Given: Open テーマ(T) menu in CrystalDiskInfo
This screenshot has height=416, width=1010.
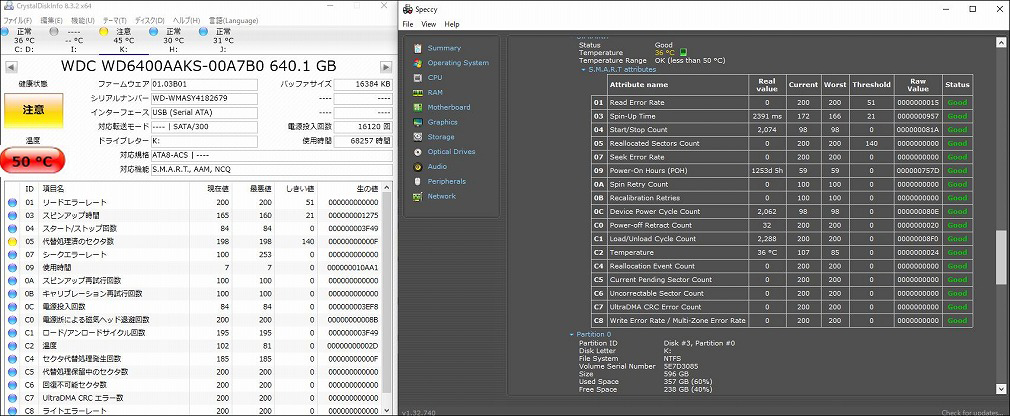Looking at the screenshot, I should pyautogui.click(x=115, y=21).
